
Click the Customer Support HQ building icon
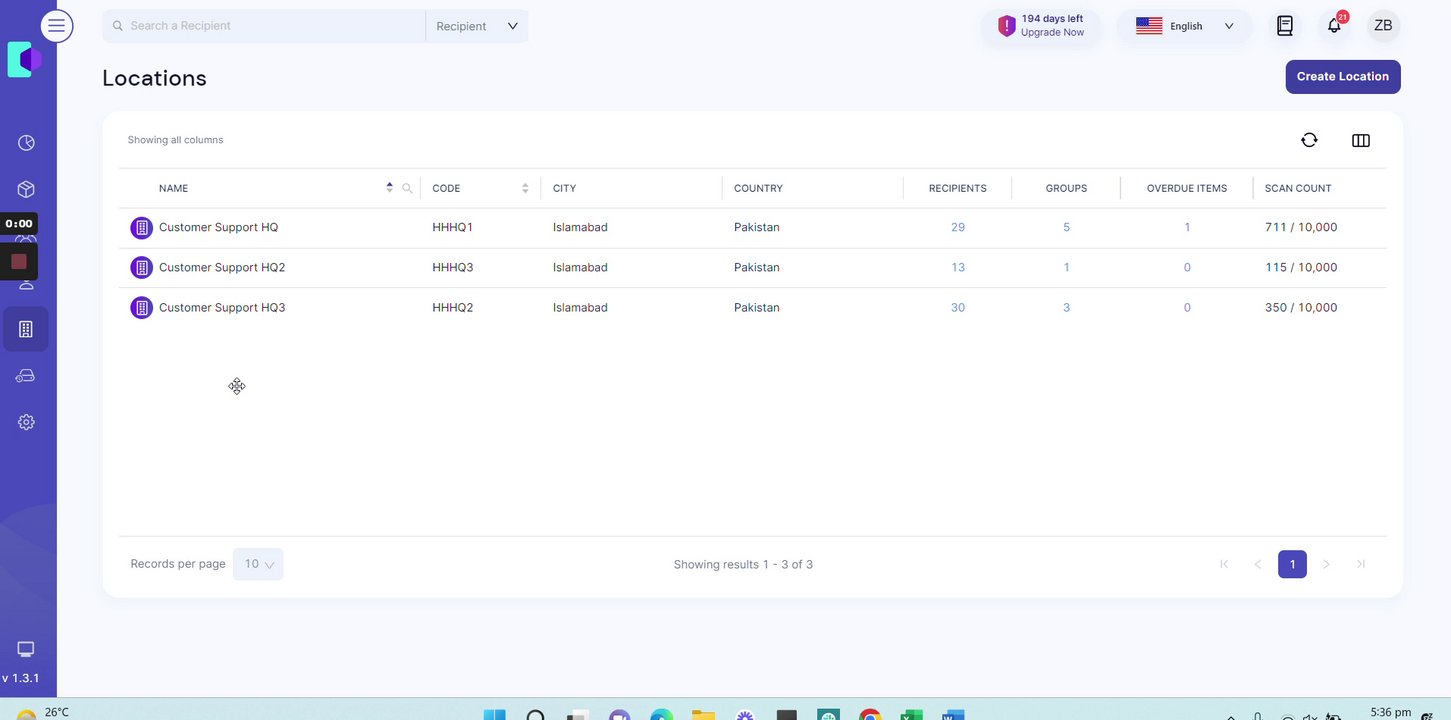click(x=141, y=228)
